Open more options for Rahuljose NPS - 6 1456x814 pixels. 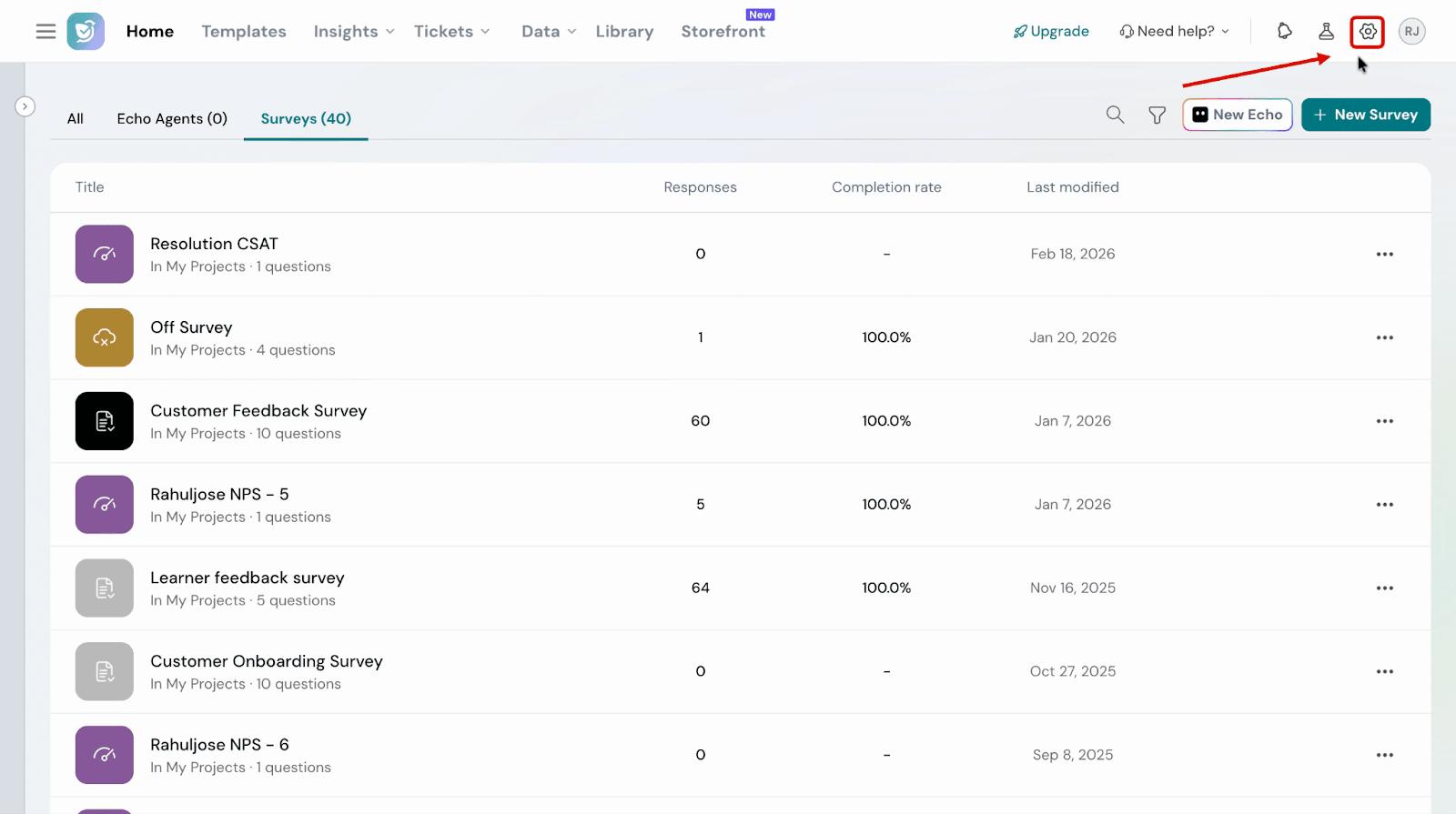coord(1385,755)
